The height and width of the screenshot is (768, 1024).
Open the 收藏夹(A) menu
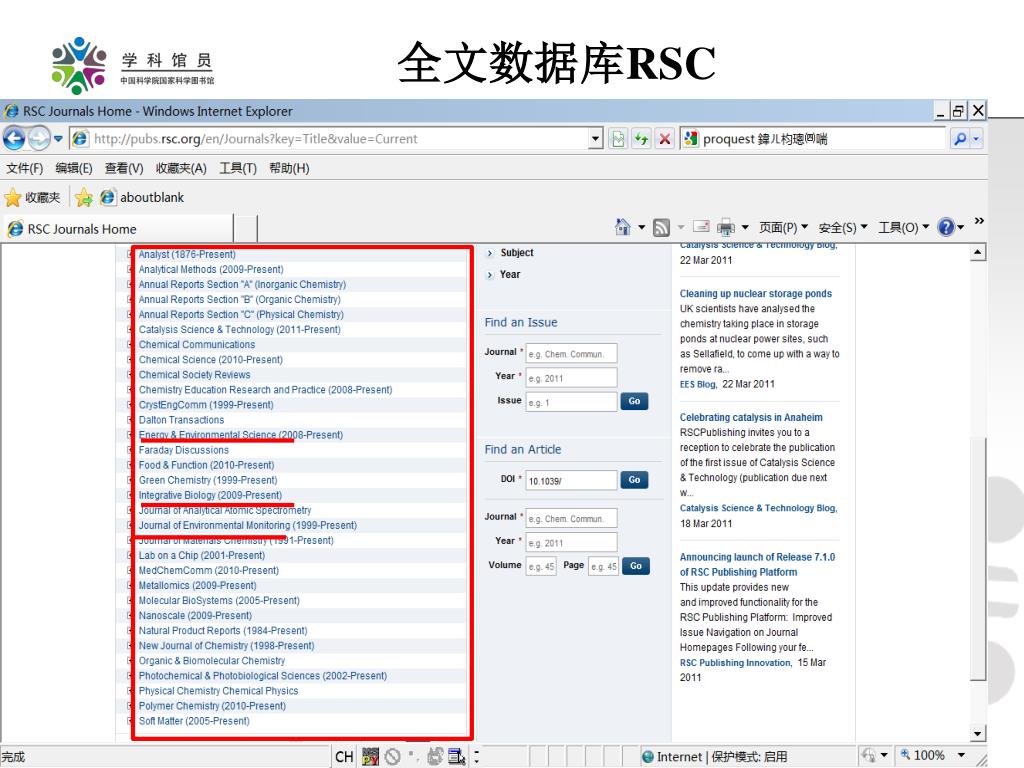pyautogui.click(x=181, y=168)
